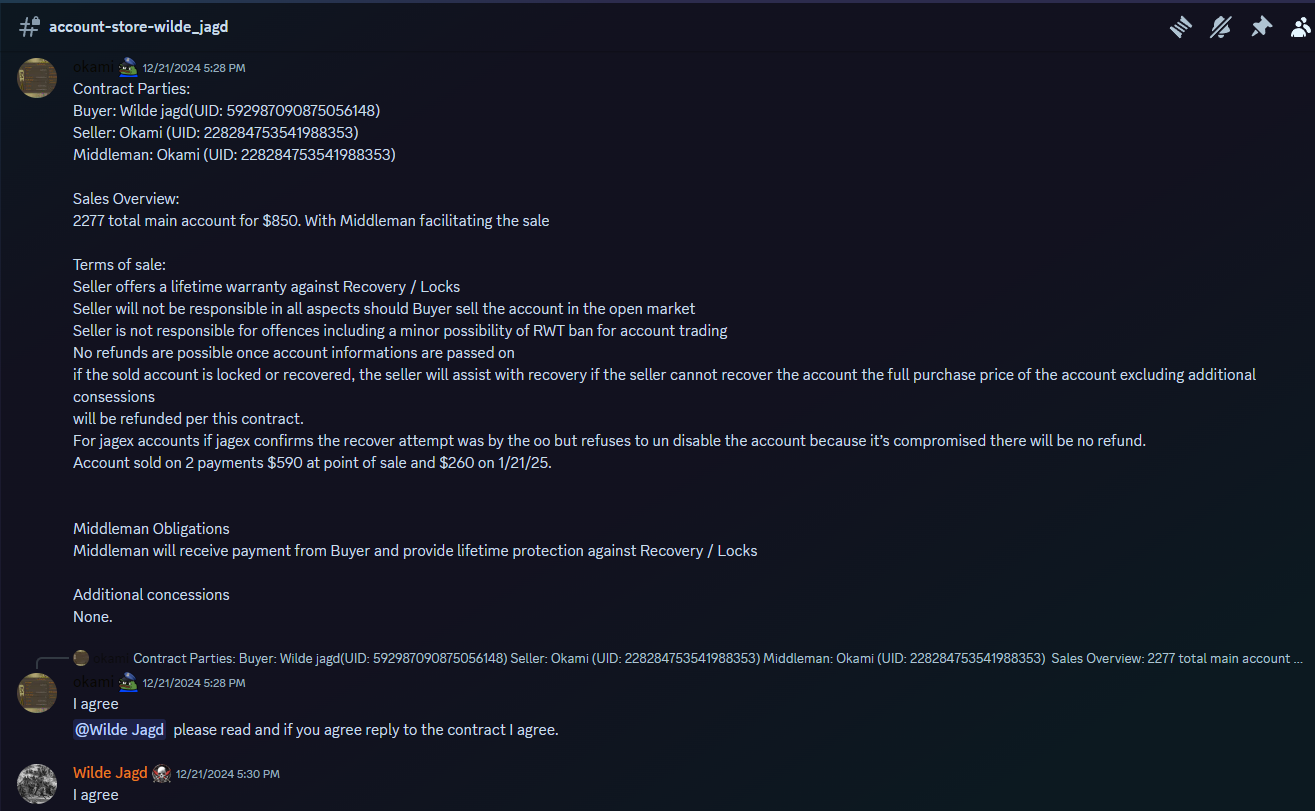This screenshot has height=811, width=1315.
Task: Click the @Wilde Jagd mention
Action: point(119,729)
